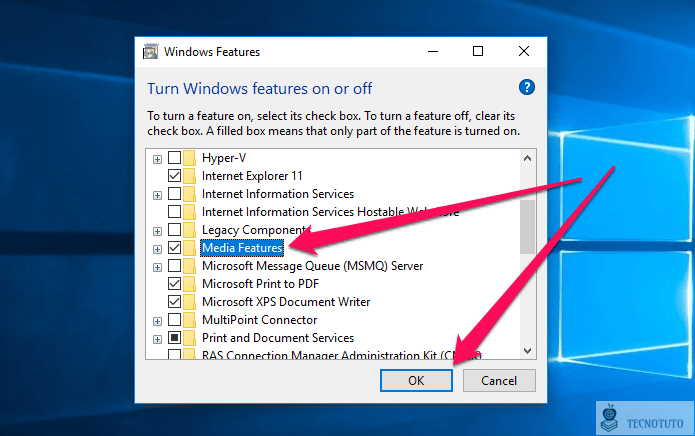
Task: Expand the Media Features node
Action: tap(157, 249)
